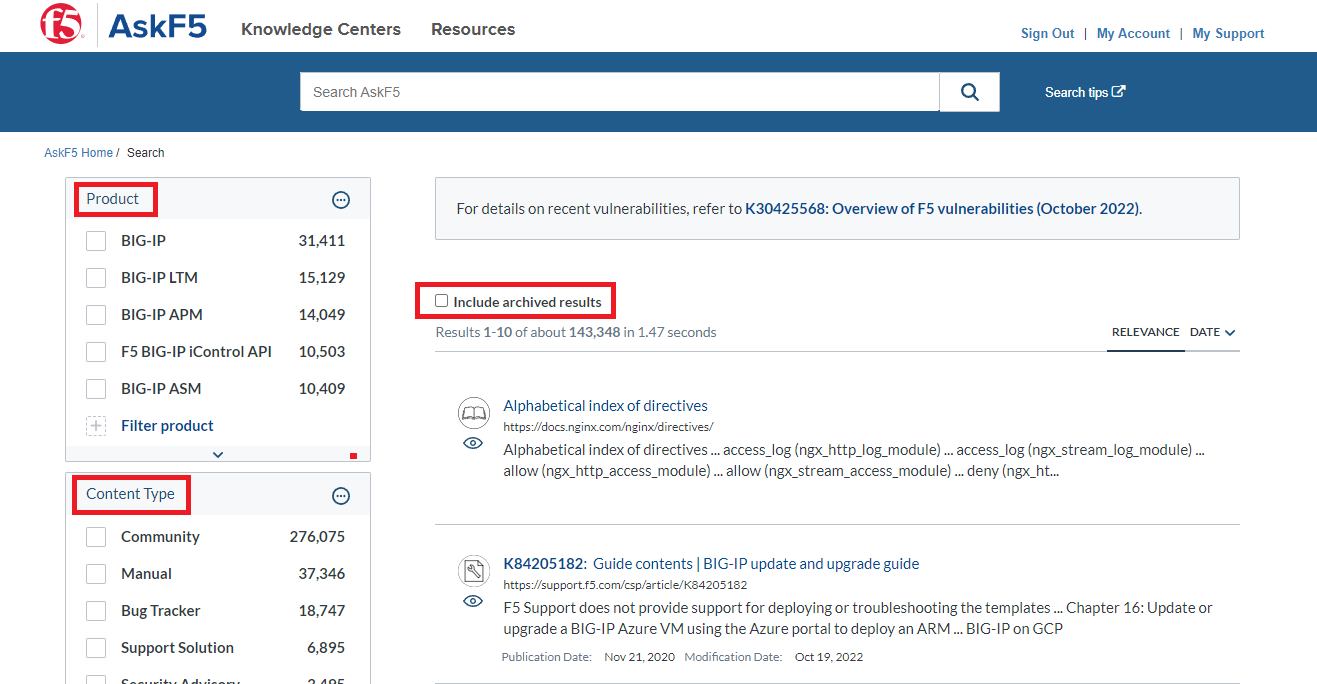The image size is (1317, 684).
Task: Click the BIG-IP APM count 14,049
Action: pyautogui.click(x=322, y=315)
